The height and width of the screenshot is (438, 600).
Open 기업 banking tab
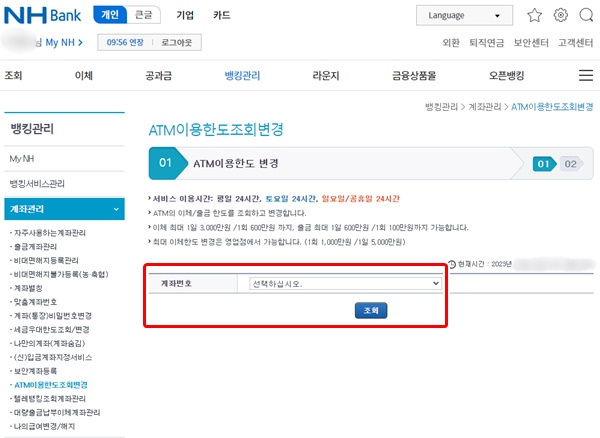[185, 15]
